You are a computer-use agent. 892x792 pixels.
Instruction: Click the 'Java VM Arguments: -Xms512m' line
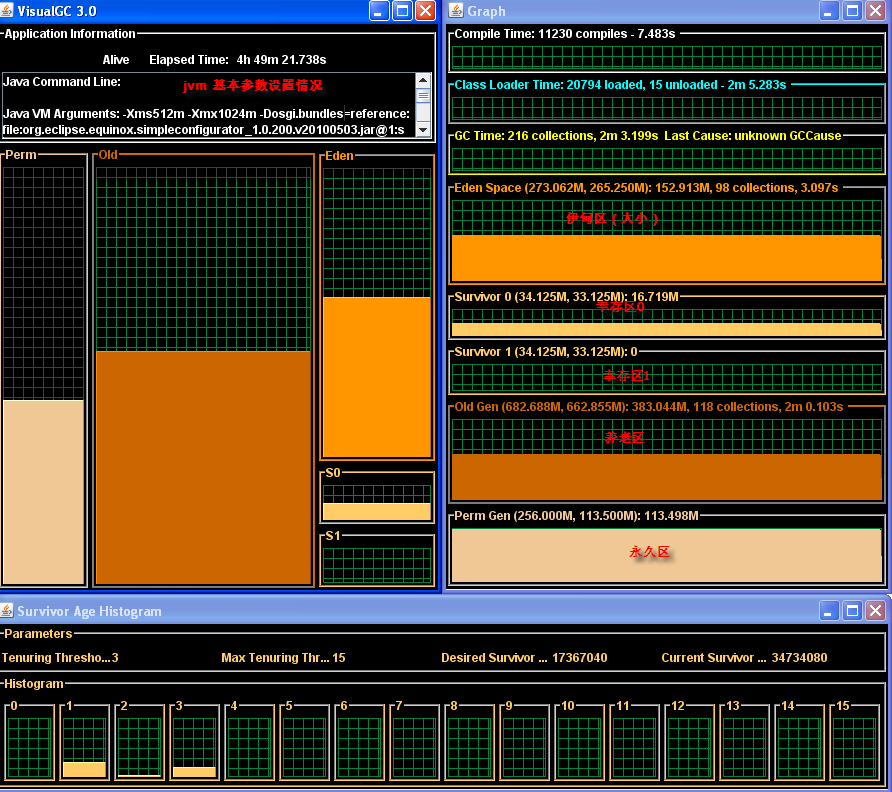(x=207, y=114)
